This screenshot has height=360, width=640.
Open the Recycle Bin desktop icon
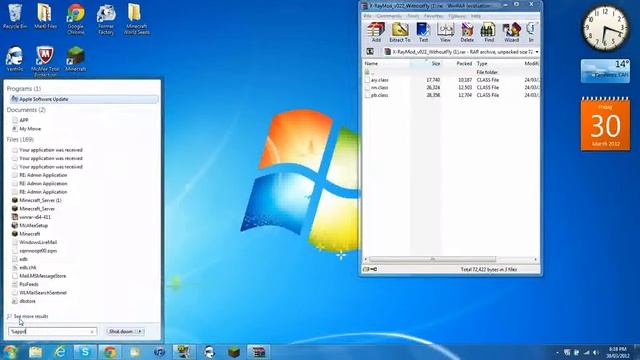[15, 16]
